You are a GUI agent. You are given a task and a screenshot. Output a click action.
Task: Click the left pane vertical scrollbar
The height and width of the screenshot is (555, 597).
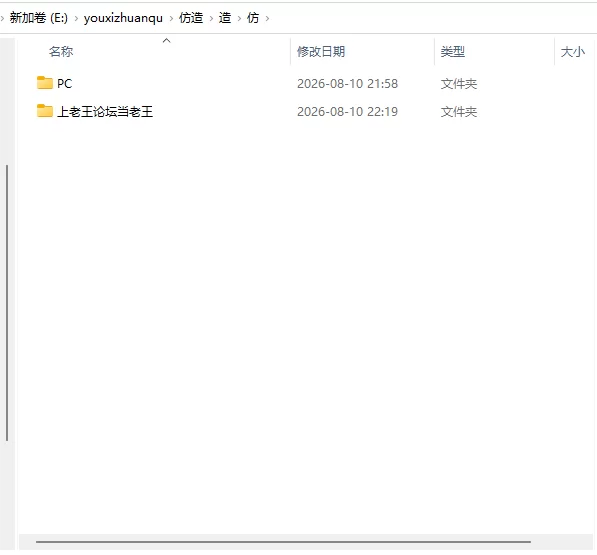(7, 303)
